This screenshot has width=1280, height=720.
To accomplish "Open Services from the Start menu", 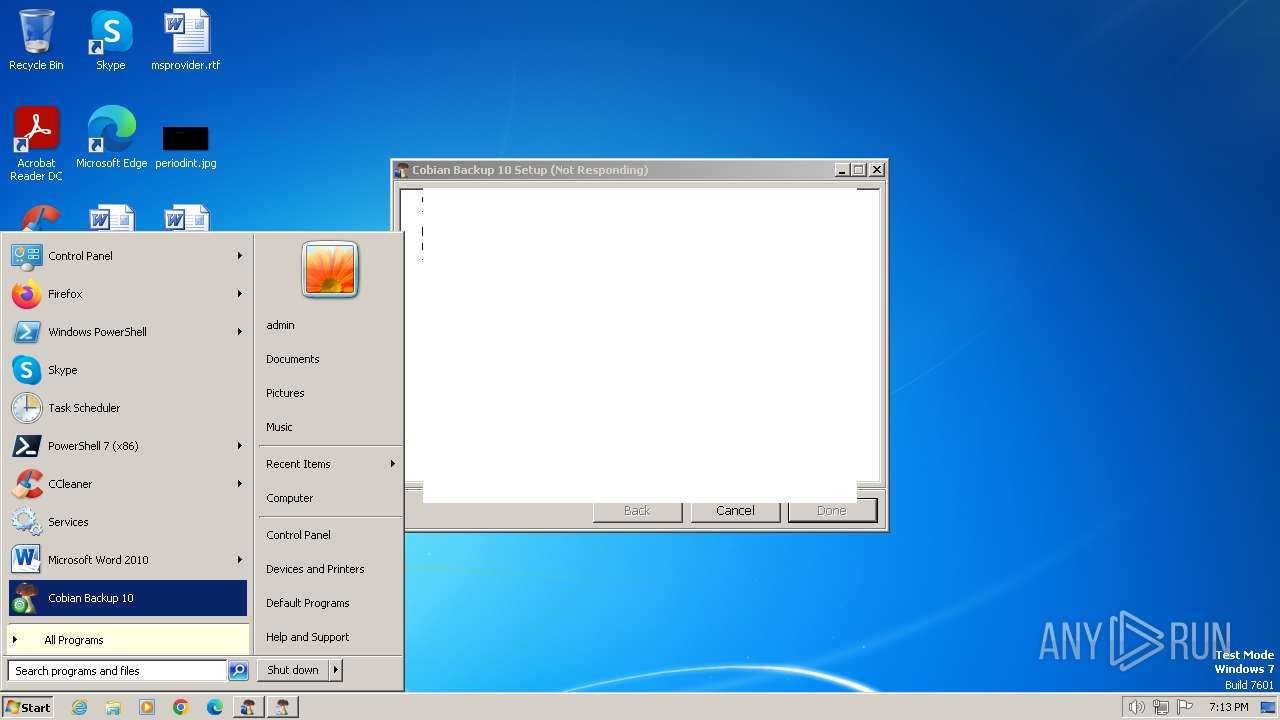I will point(128,522).
